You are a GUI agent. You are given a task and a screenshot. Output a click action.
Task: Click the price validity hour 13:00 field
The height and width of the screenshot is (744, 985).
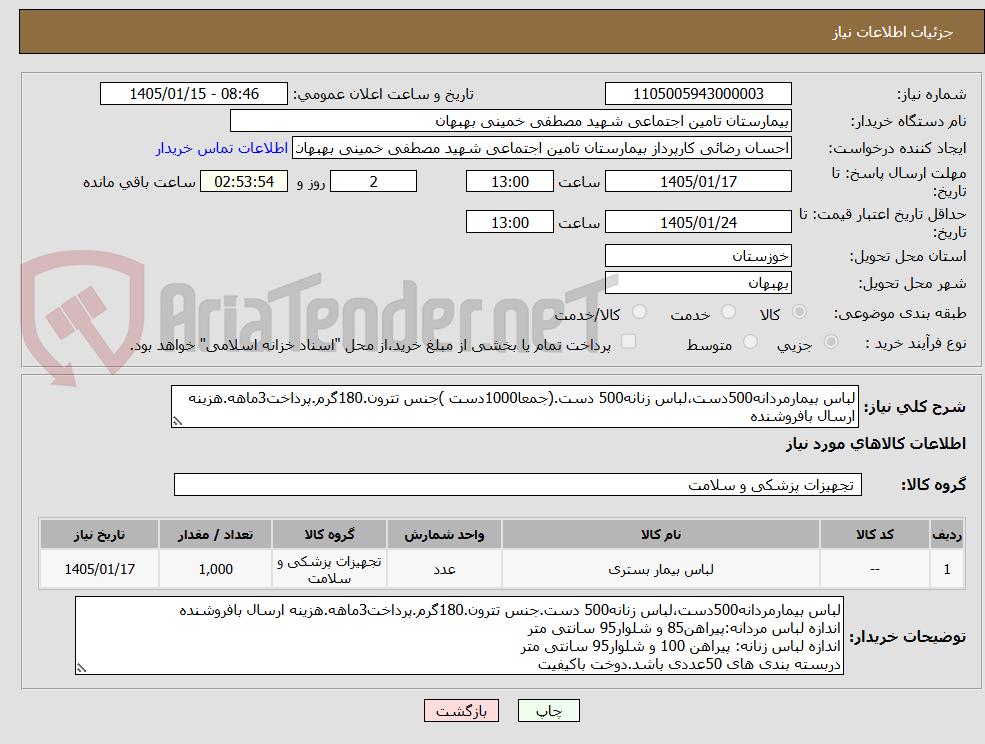(509, 222)
